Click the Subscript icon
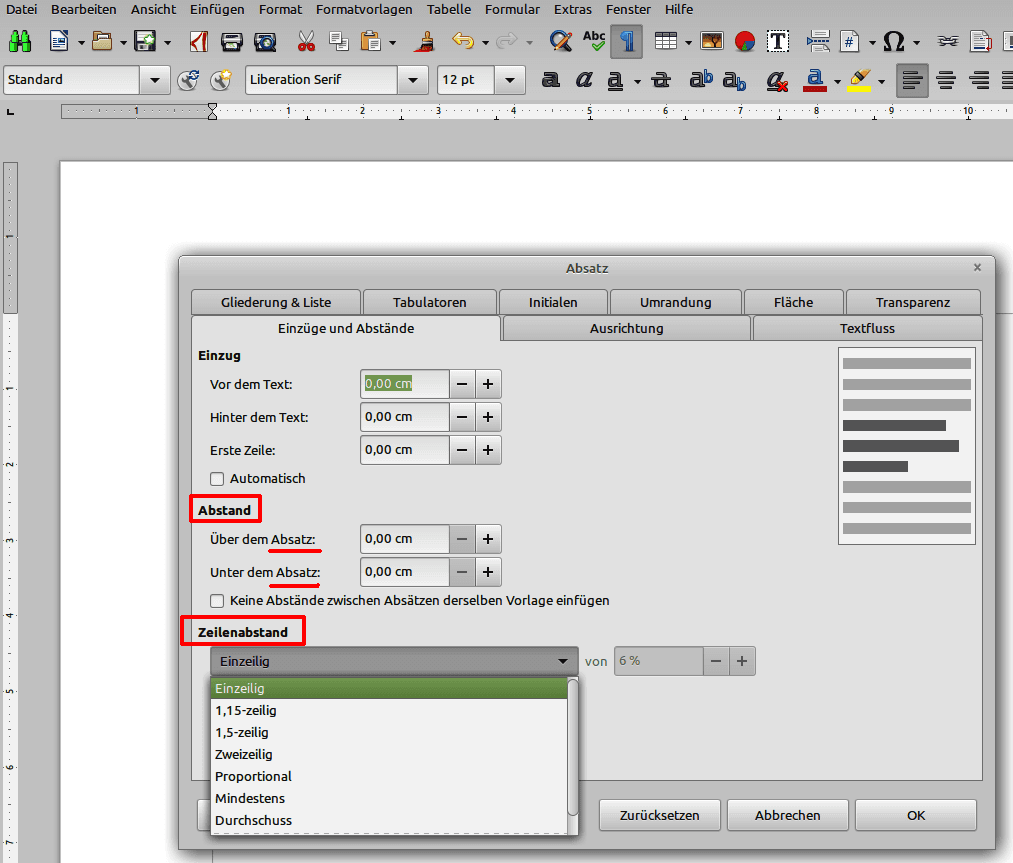Viewport: 1013px width, 863px height. pos(735,80)
